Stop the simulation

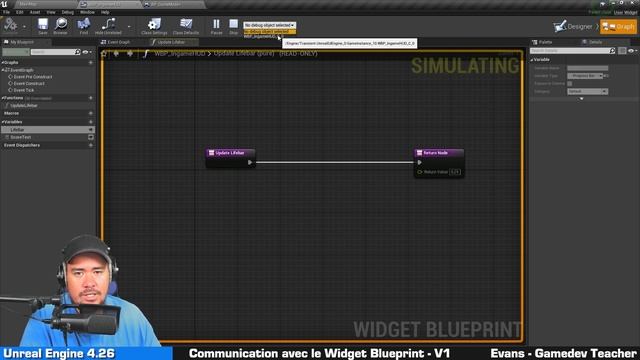233,26
